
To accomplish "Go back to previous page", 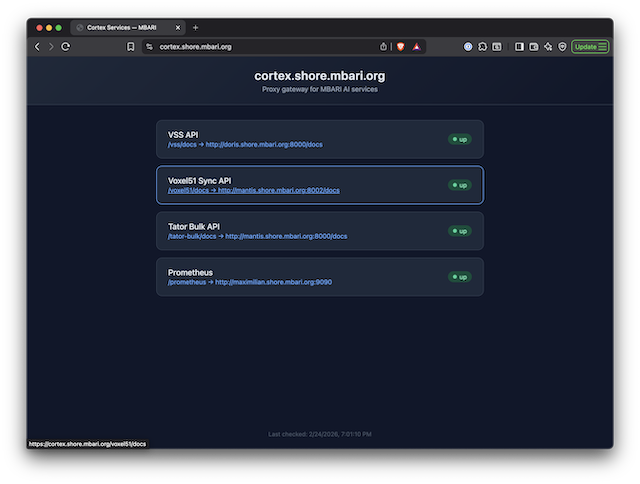I will tap(37, 47).
